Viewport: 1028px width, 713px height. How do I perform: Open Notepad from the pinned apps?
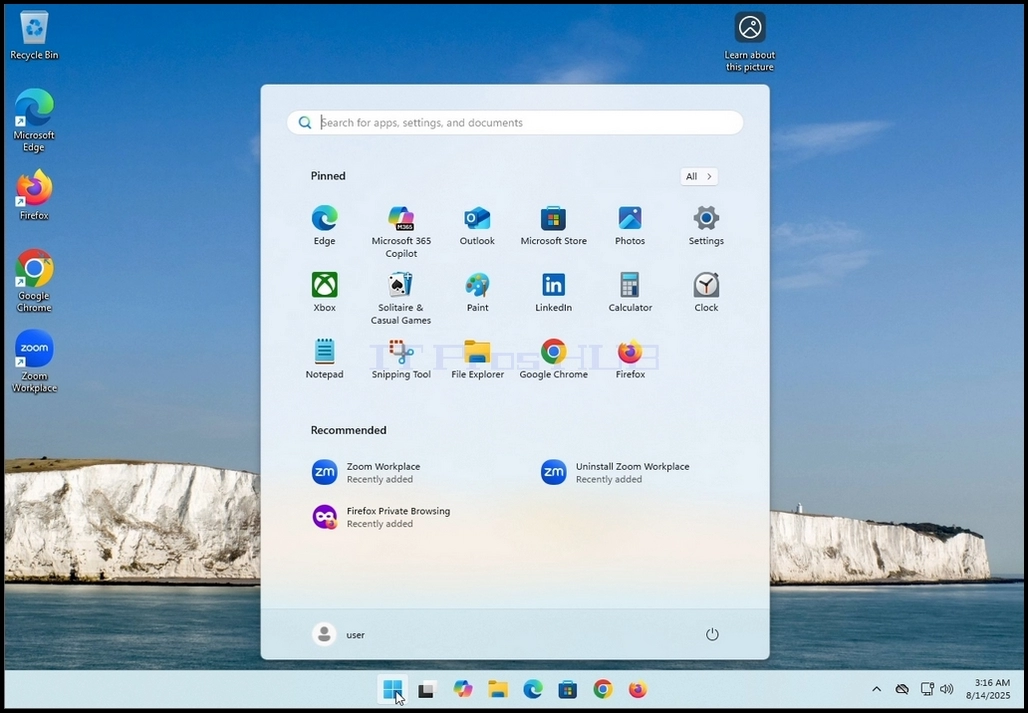(324, 359)
